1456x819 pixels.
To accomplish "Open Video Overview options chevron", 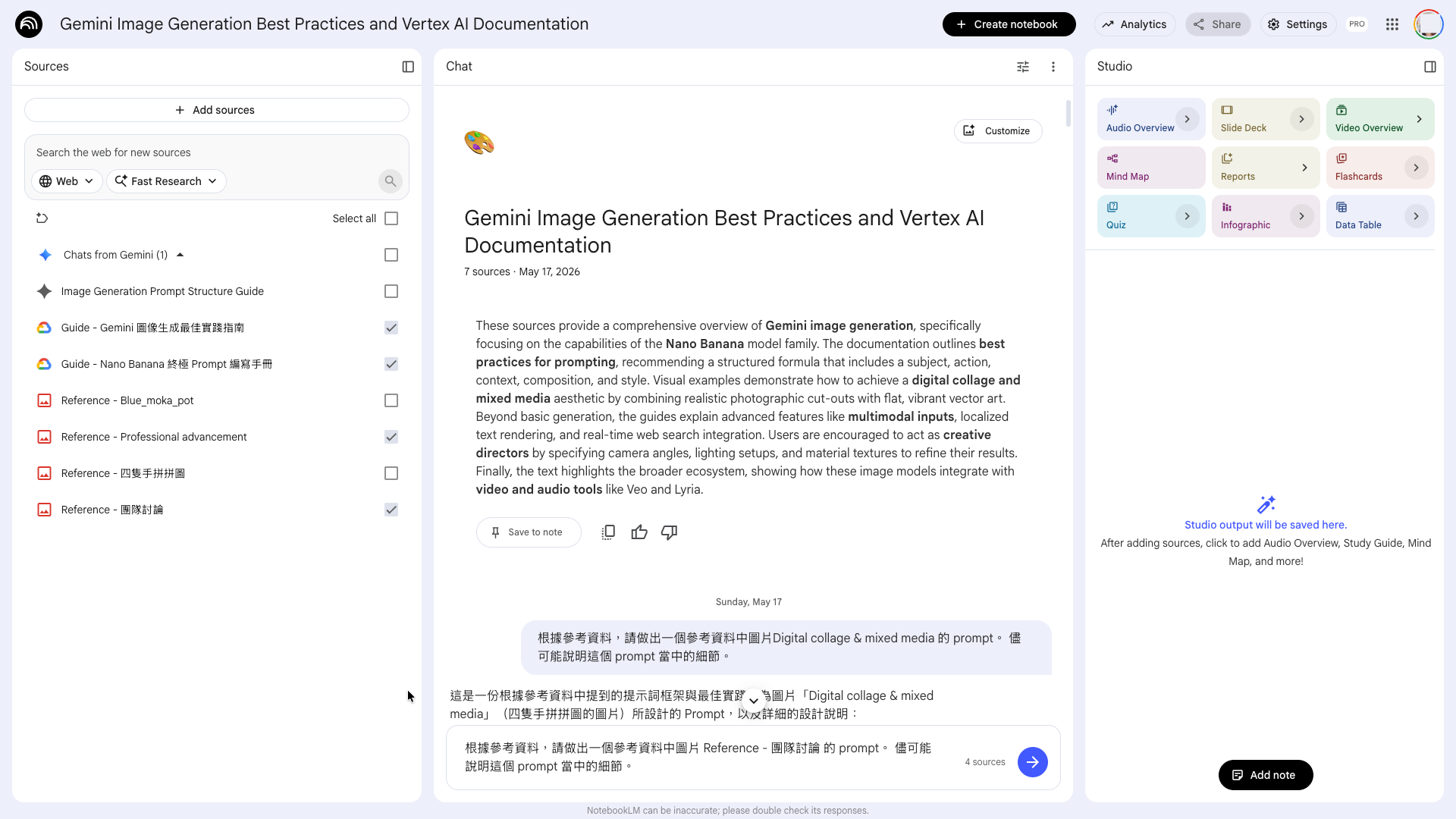I will coord(1420,119).
